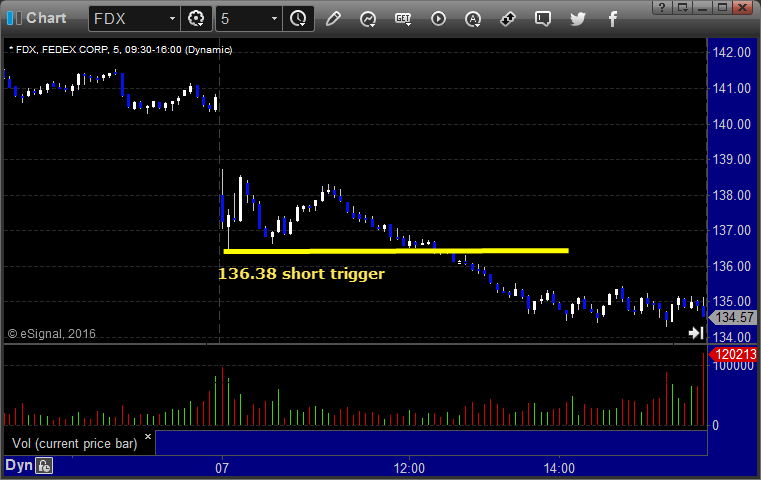Click the 139.00 price axis label
The image size is (761, 480).
(x=732, y=159)
